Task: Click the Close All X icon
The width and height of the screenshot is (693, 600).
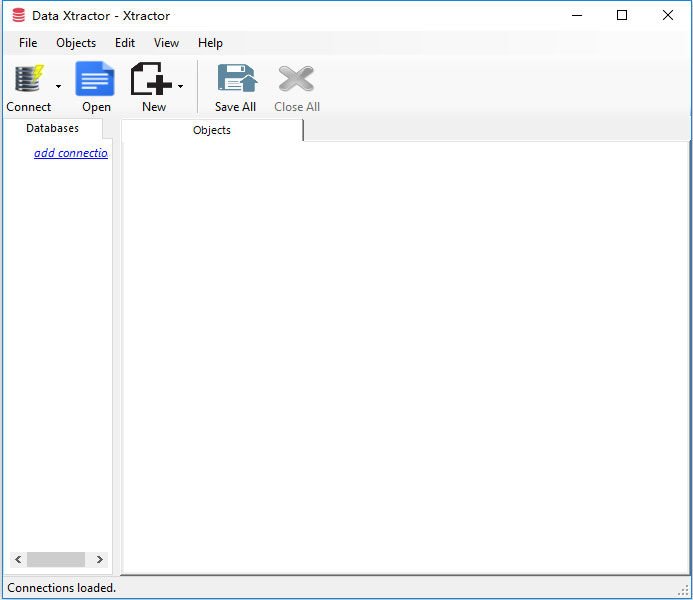Action: 296,80
